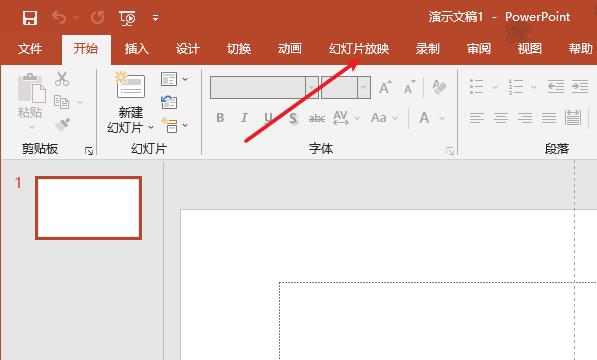Toggle text Shadow formatting
Screen dimensions: 597x360
point(292,118)
